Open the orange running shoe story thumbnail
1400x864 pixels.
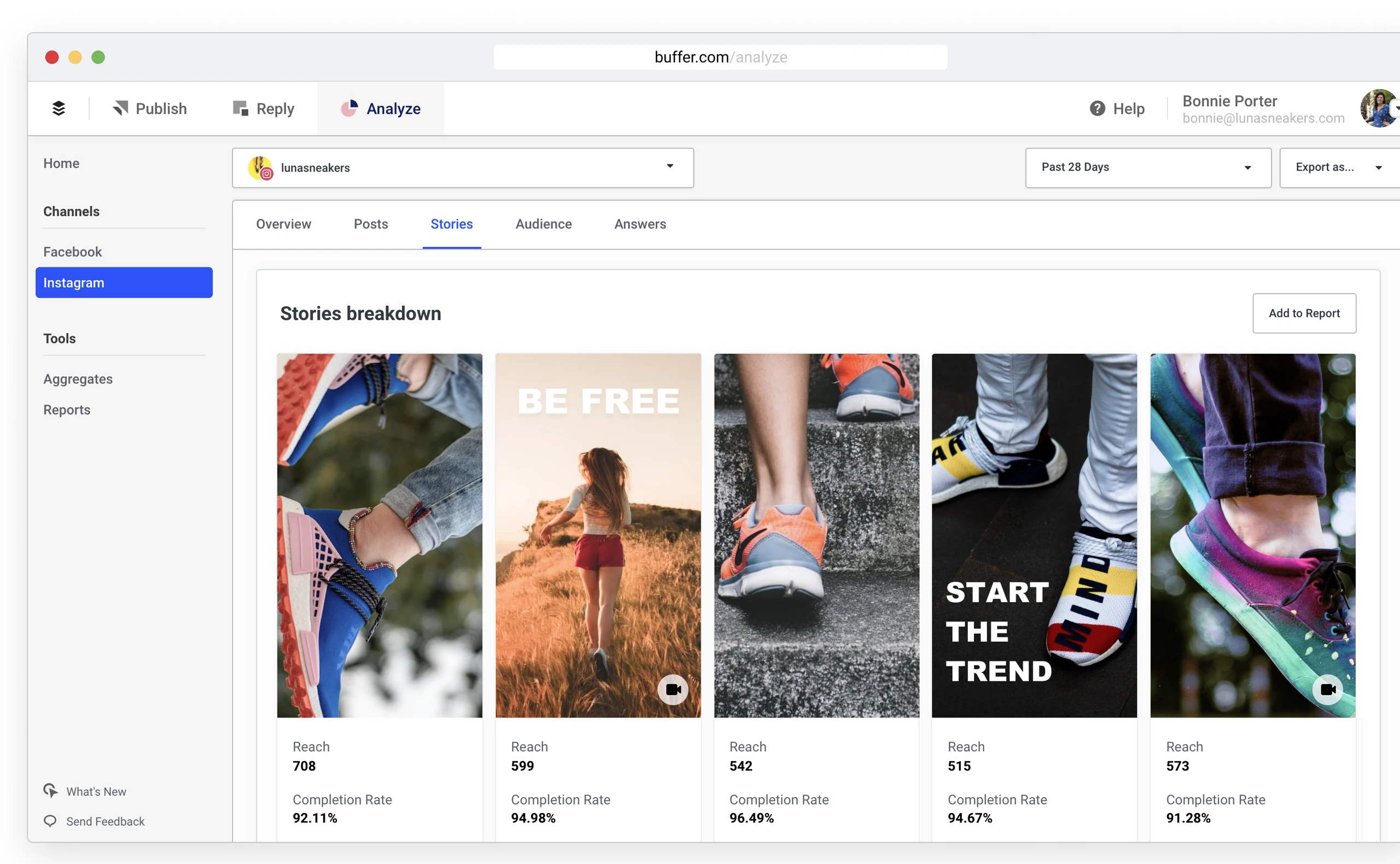(x=816, y=535)
